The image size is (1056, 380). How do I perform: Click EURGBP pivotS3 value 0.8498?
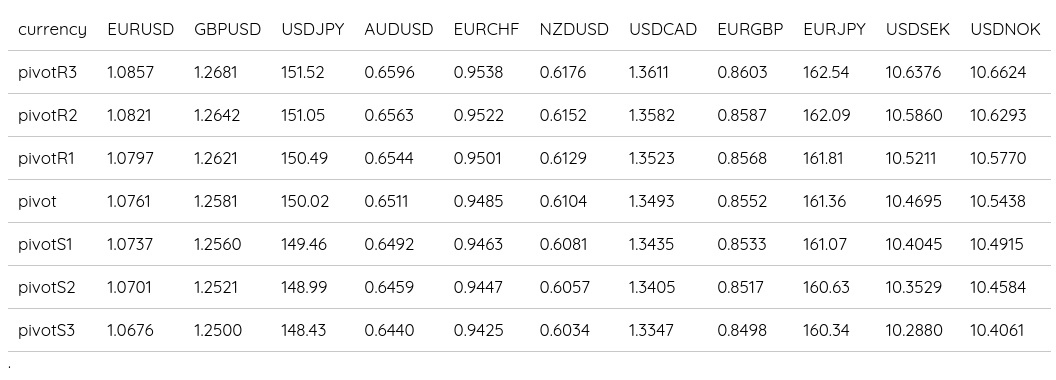point(742,331)
